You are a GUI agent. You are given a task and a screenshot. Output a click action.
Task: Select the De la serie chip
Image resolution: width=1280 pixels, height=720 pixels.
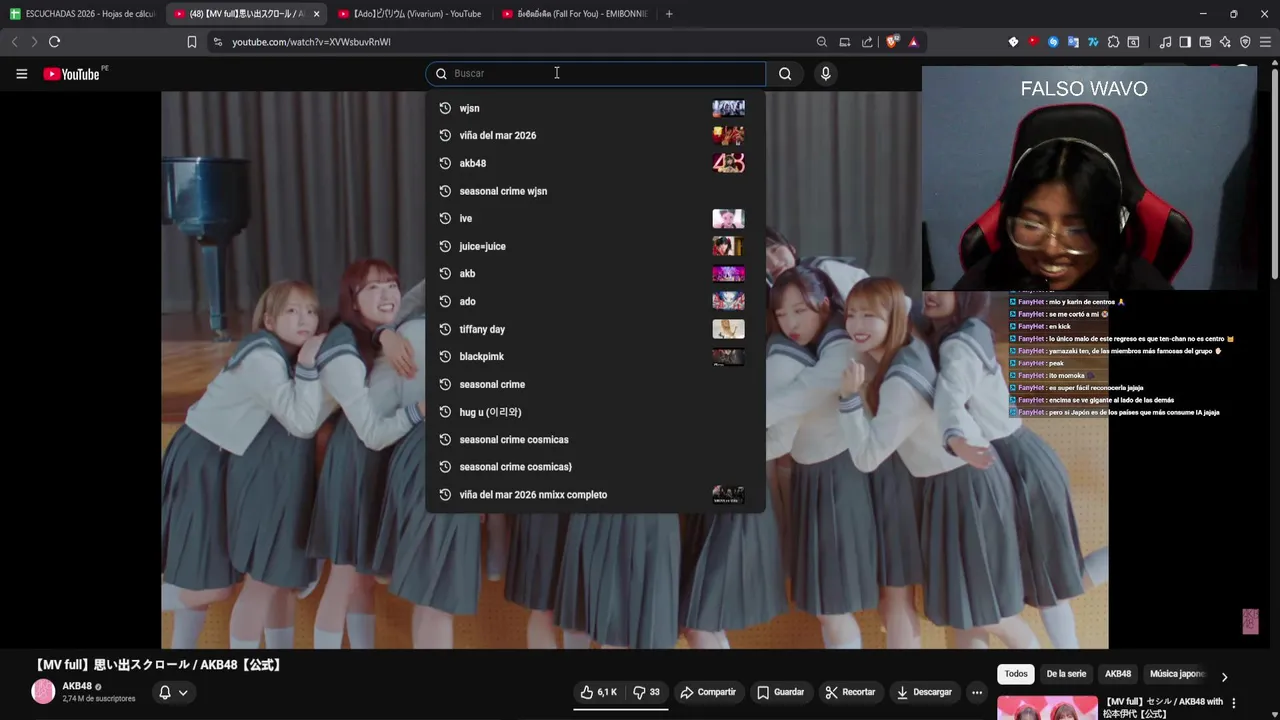pyautogui.click(x=1066, y=674)
